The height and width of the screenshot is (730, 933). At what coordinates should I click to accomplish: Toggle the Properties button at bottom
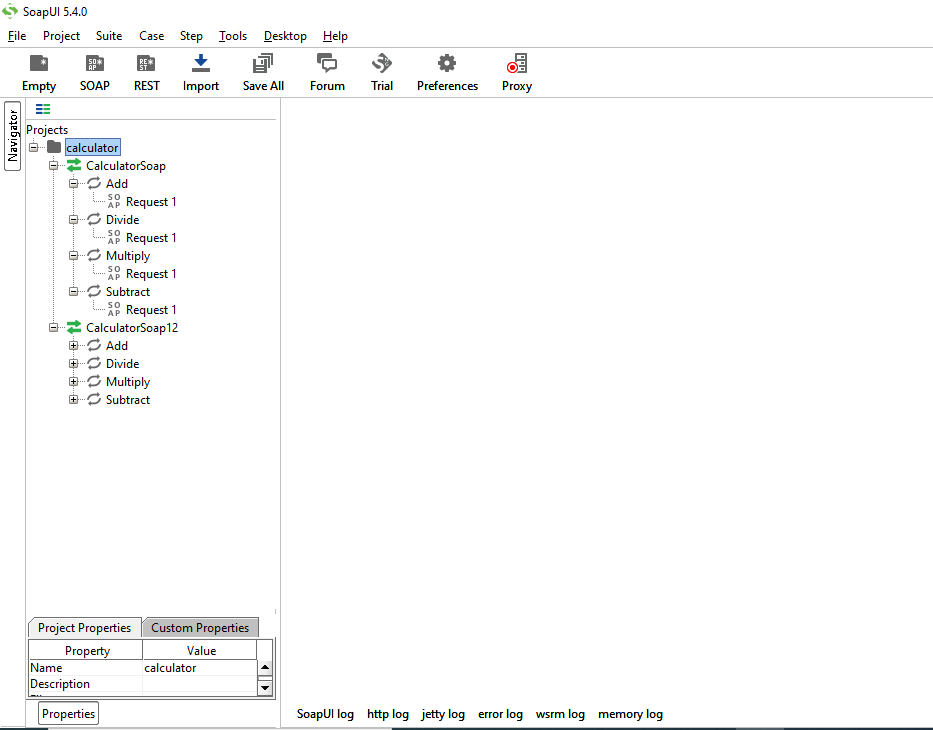68,713
